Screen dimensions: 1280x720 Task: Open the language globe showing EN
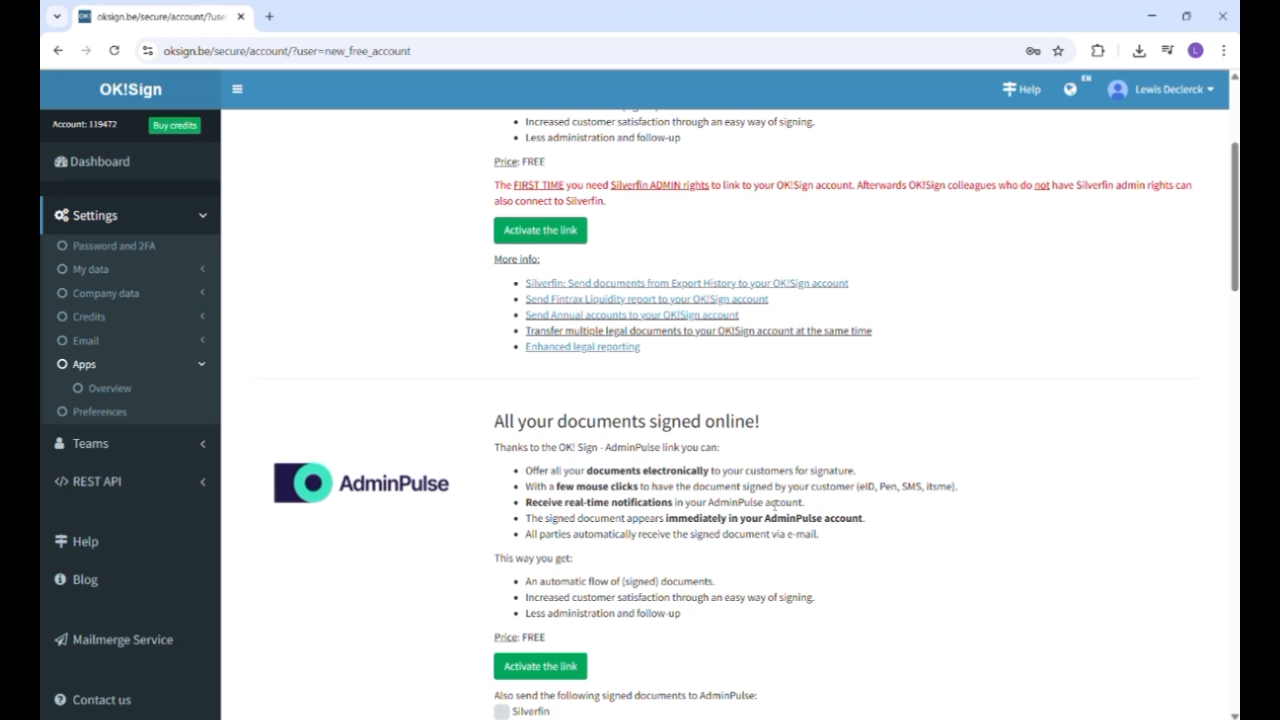(1070, 89)
